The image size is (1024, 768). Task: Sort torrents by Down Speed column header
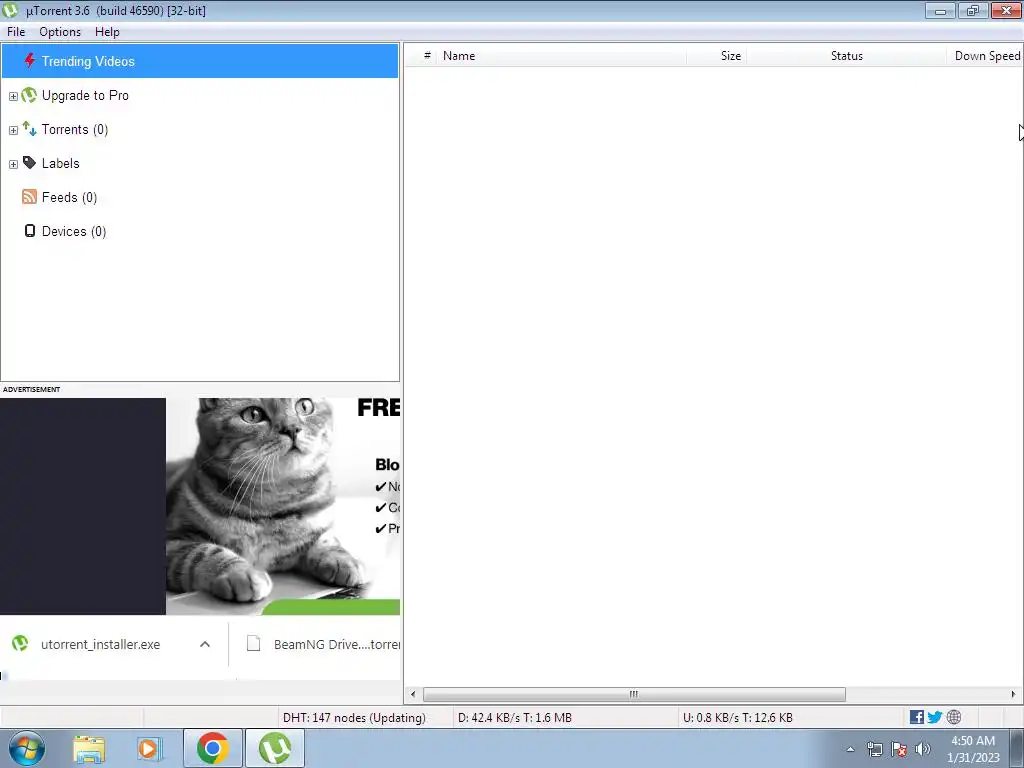[985, 56]
